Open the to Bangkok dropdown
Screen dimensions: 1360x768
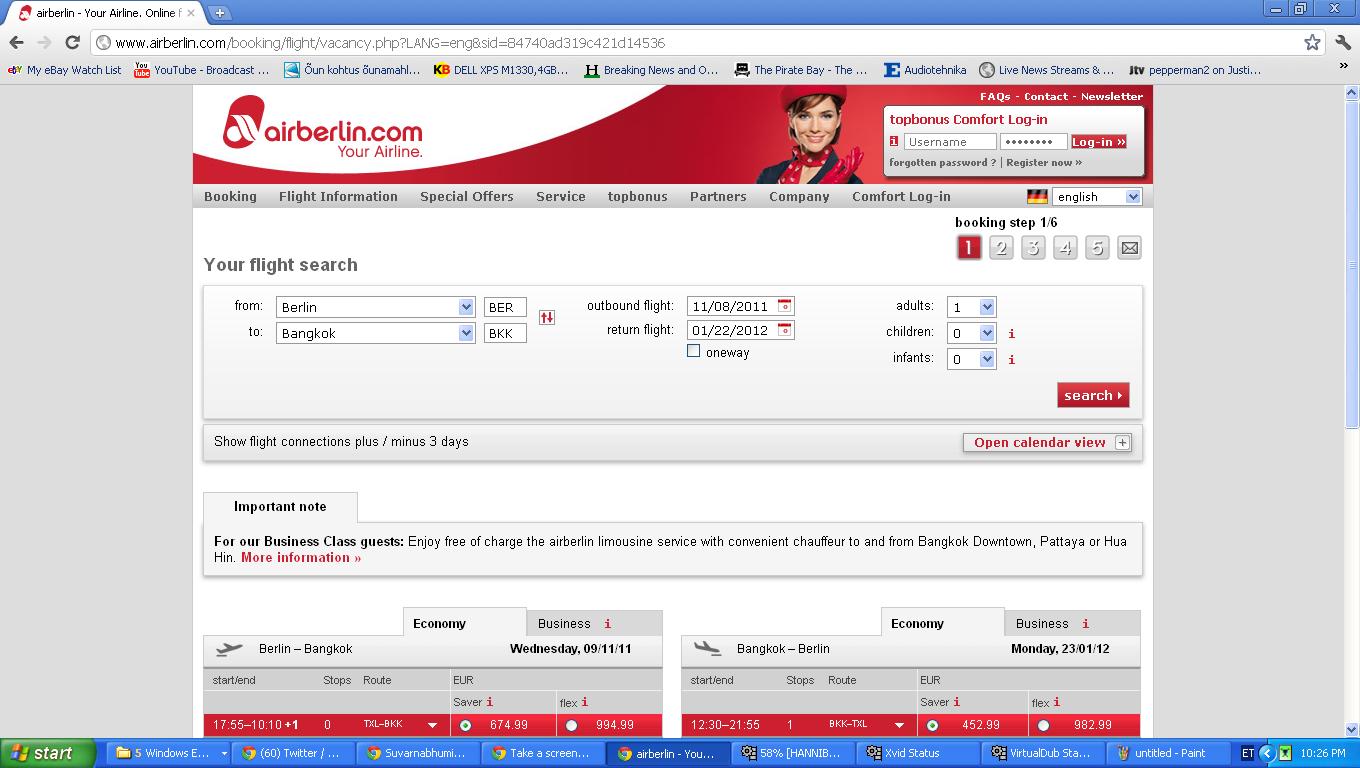[x=375, y=333]
